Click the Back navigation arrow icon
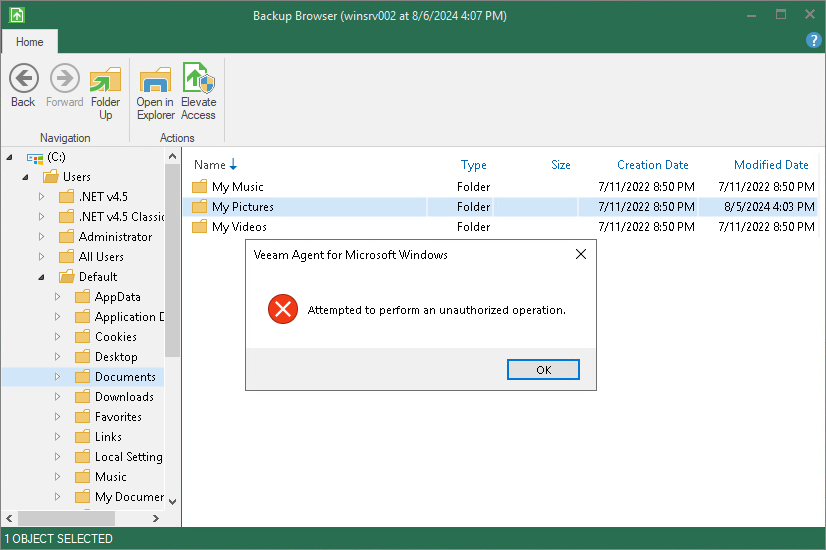Viewport: 826px width, 550px height. pyautogui.click(x=23, y=79)
